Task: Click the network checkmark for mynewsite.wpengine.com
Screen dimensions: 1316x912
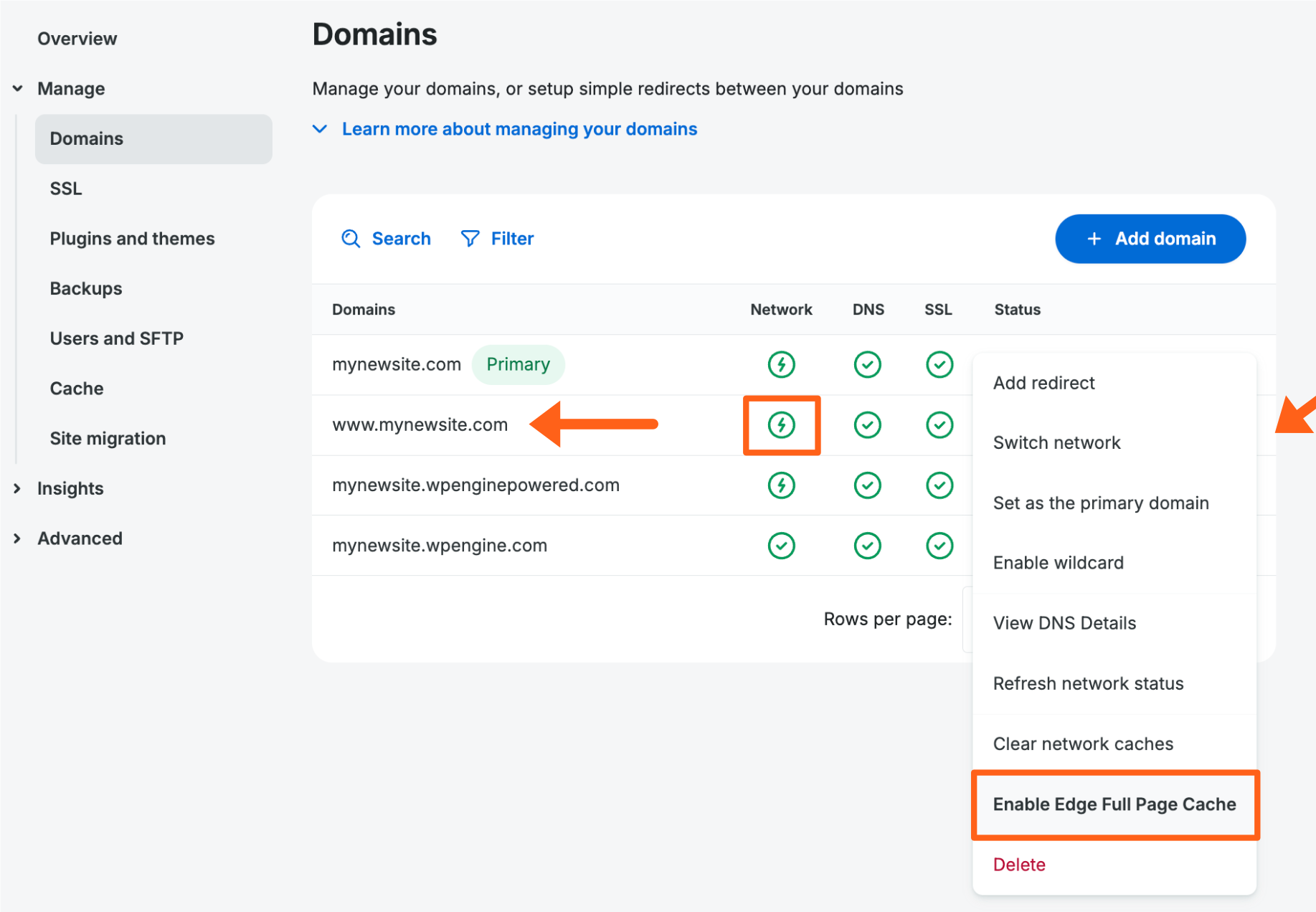Action: (781, 545)
